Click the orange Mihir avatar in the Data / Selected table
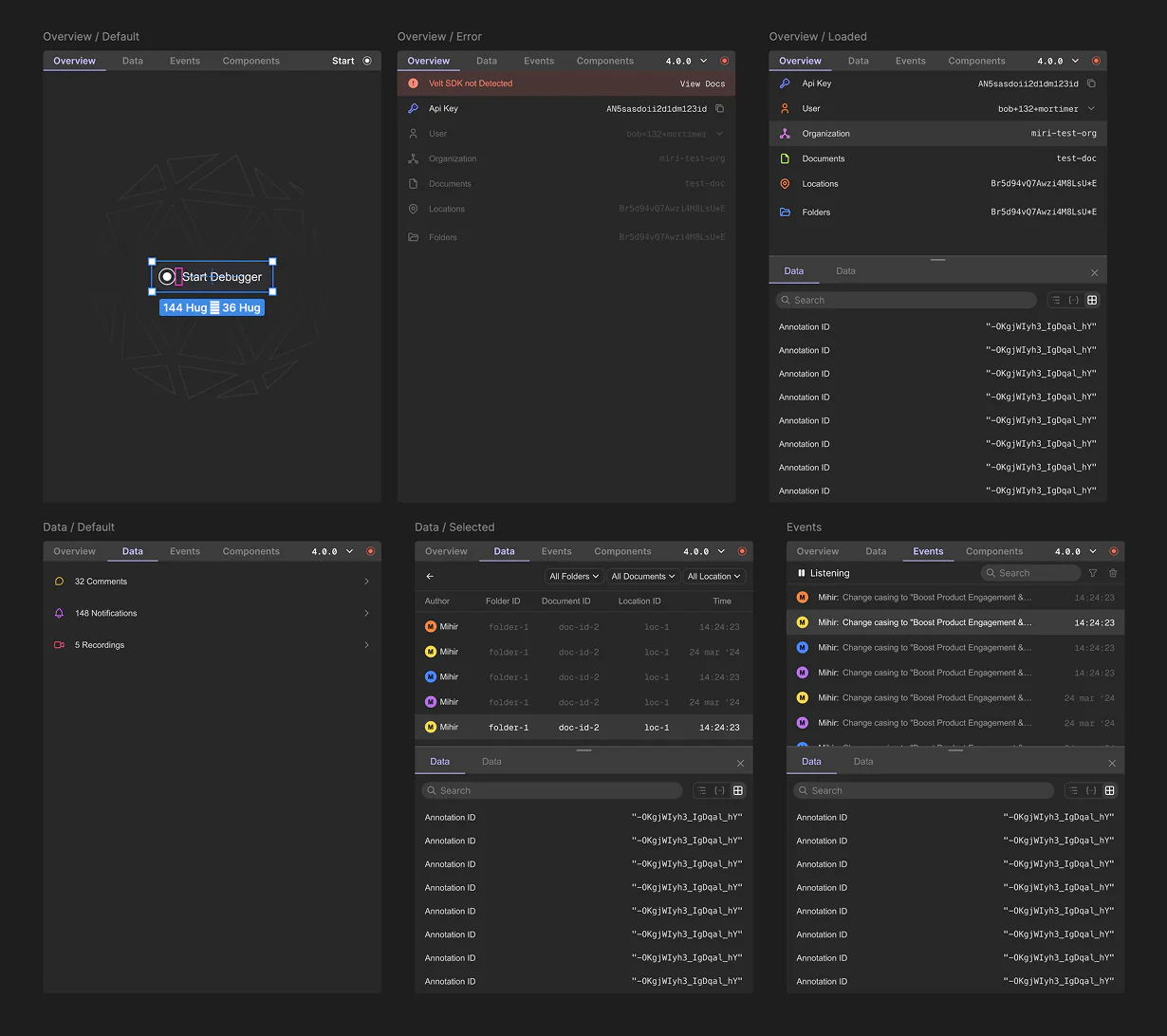Viewport: 1167px width, 1036px height. pos(431,627)
